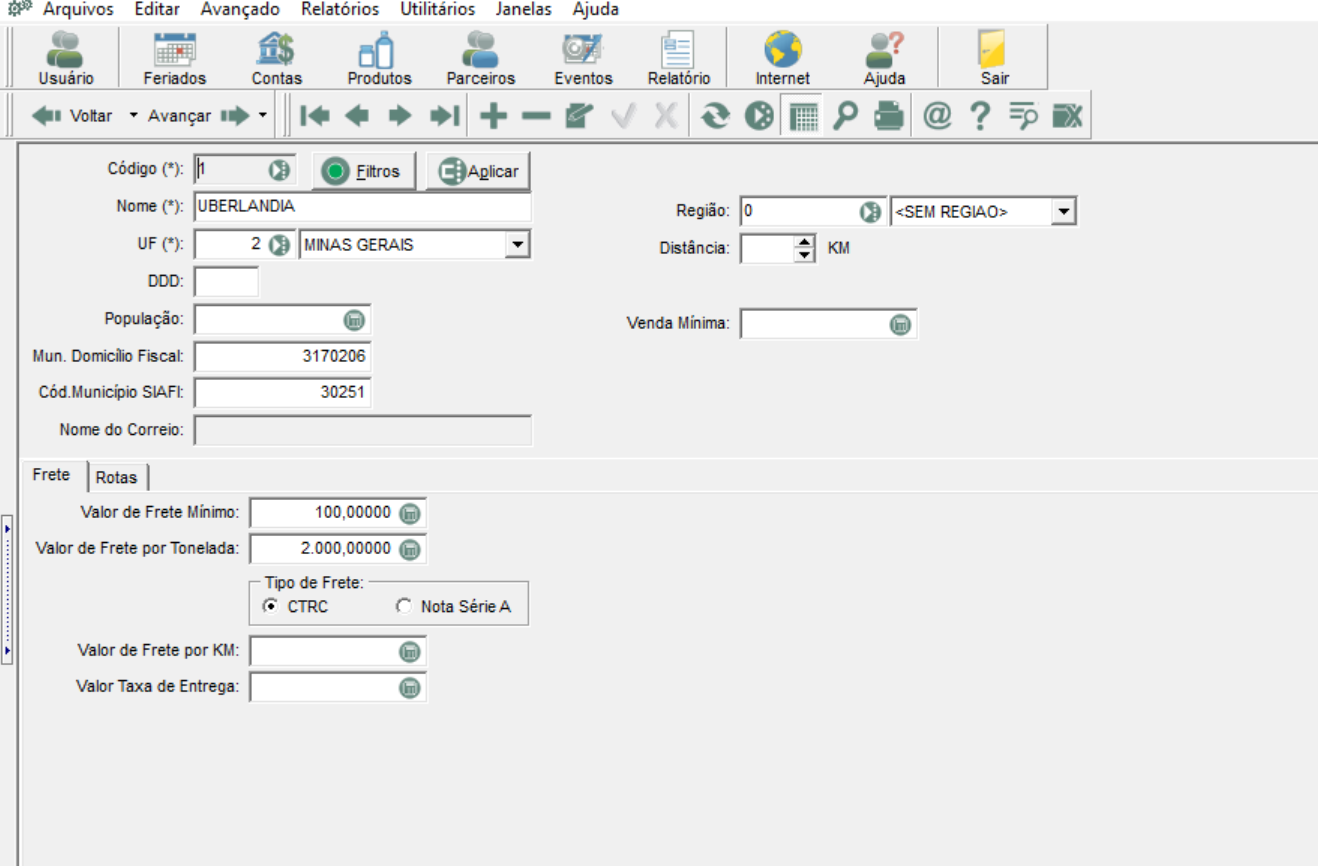Go to the first record
The height and width of the screenshot is (866, 1318).
(x=314, y=116)
